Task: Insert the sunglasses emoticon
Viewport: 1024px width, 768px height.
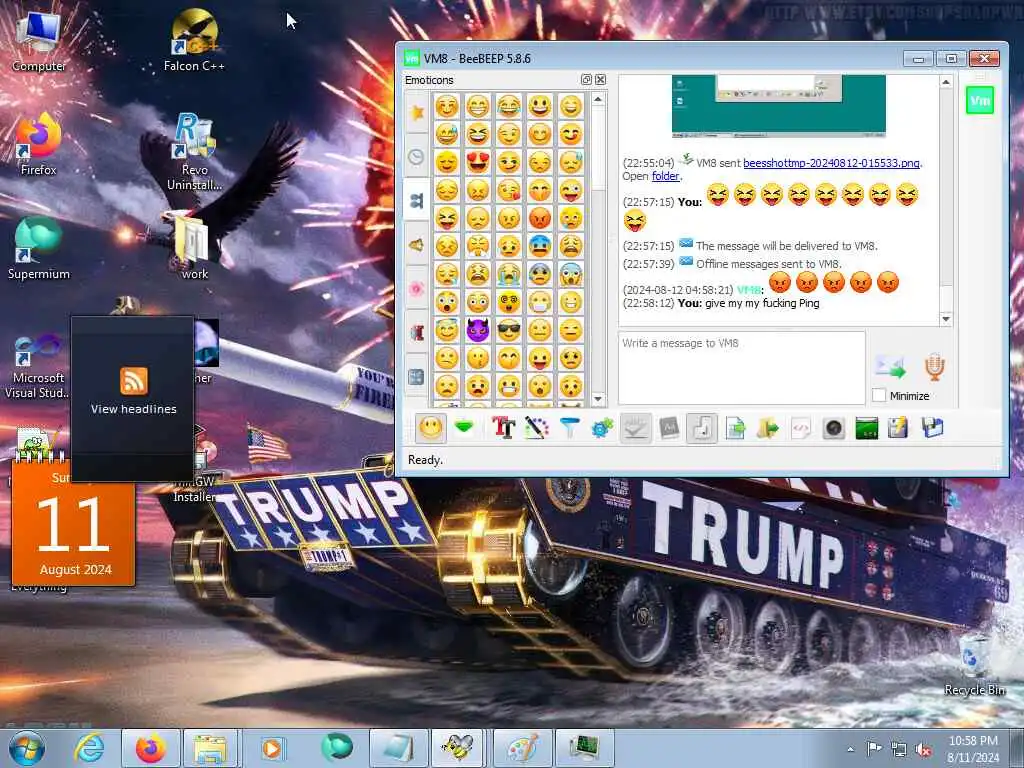Action: click(x=509, y=330)
